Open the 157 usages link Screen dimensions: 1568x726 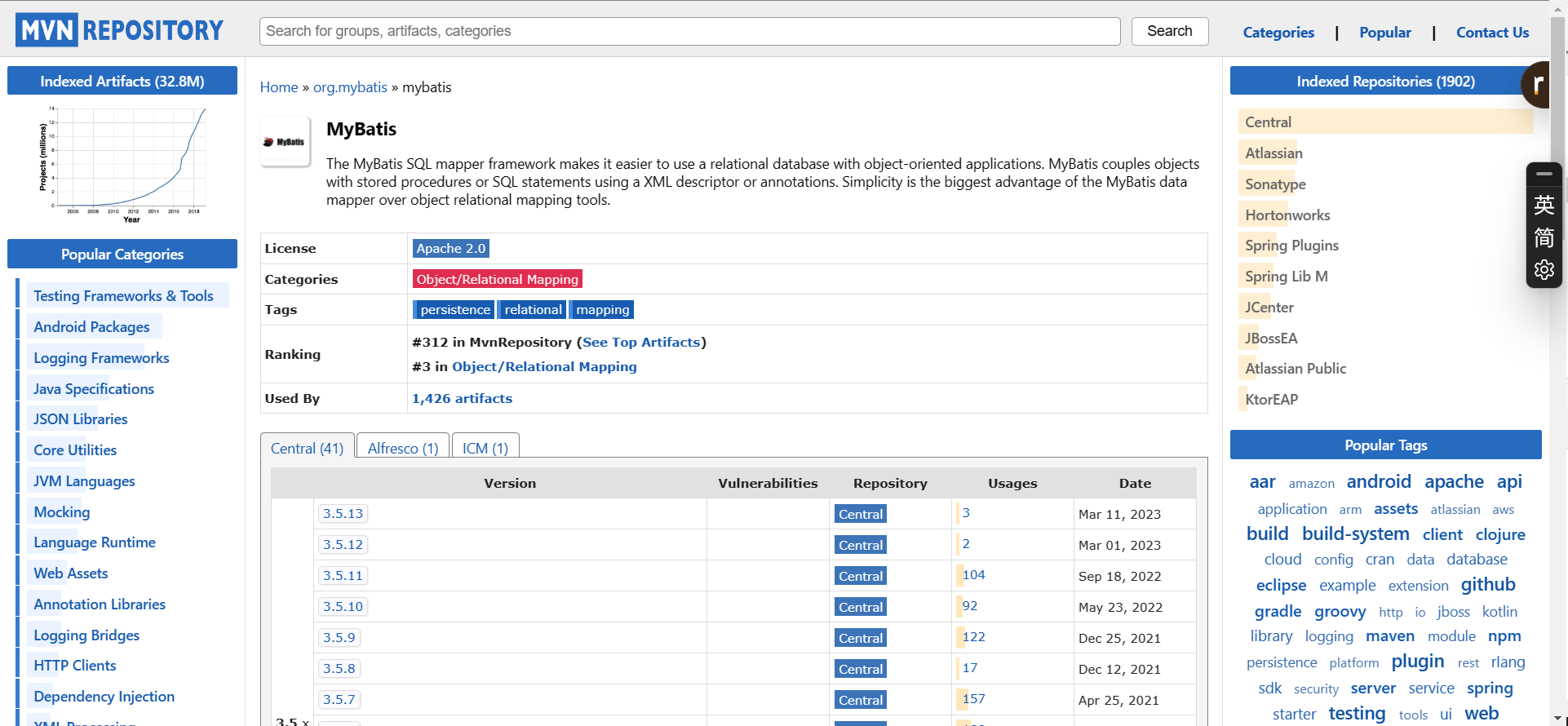pyautogui.click(x=973, y=699)
